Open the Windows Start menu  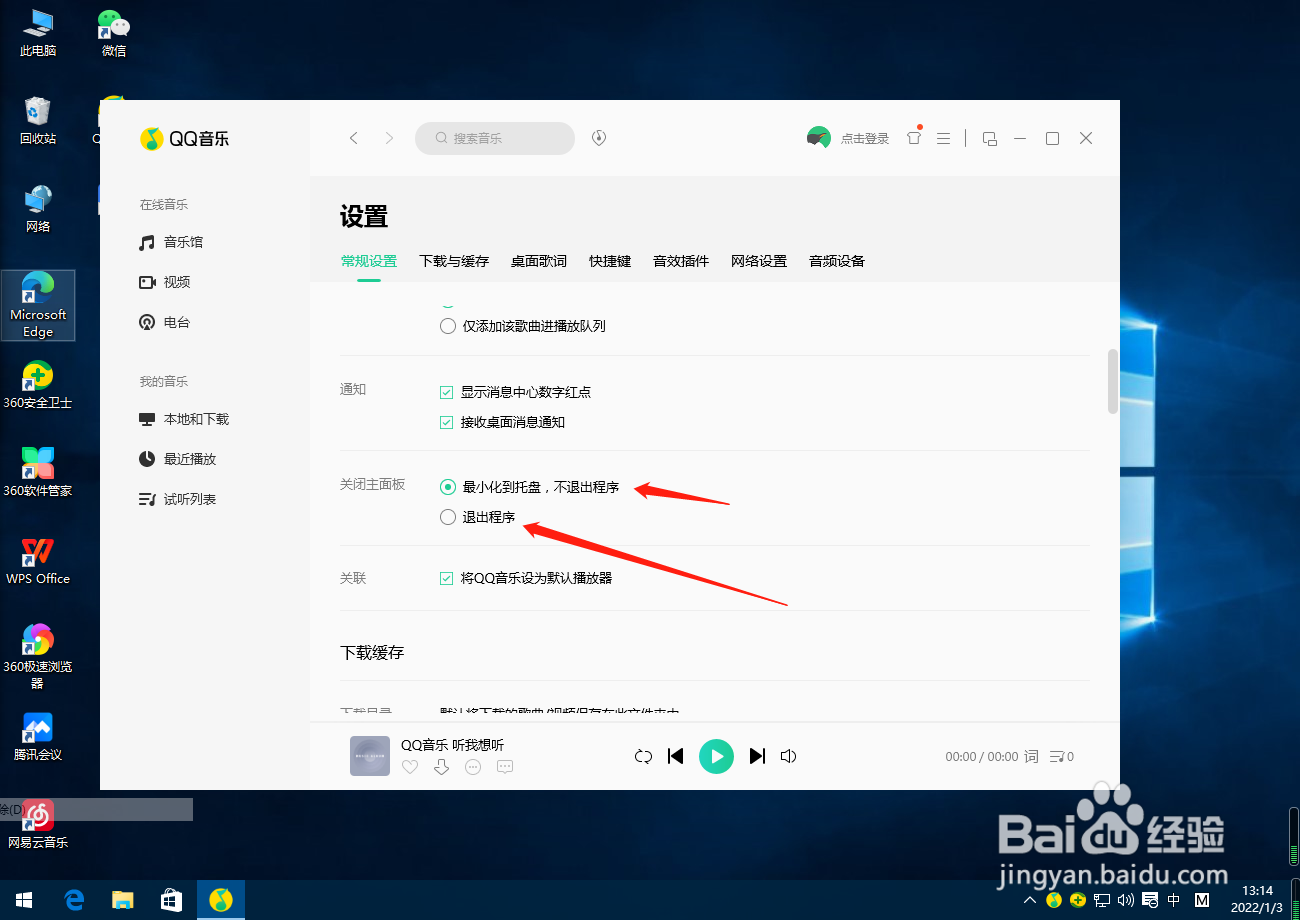[23, 899]
